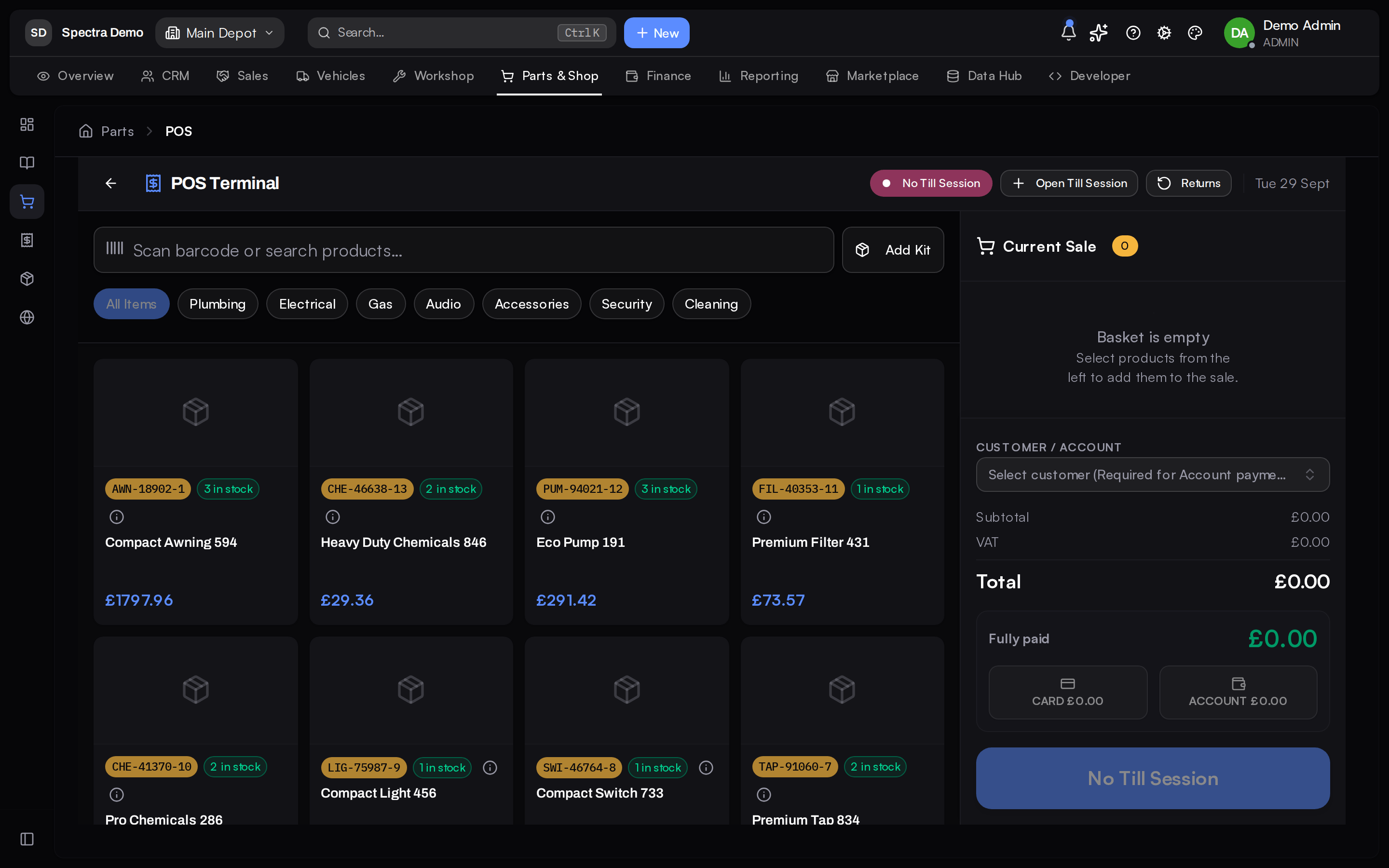Click the Parts breadcrumb link
The height and width of the screenshot is (868, 1389).
coord(118,132)
